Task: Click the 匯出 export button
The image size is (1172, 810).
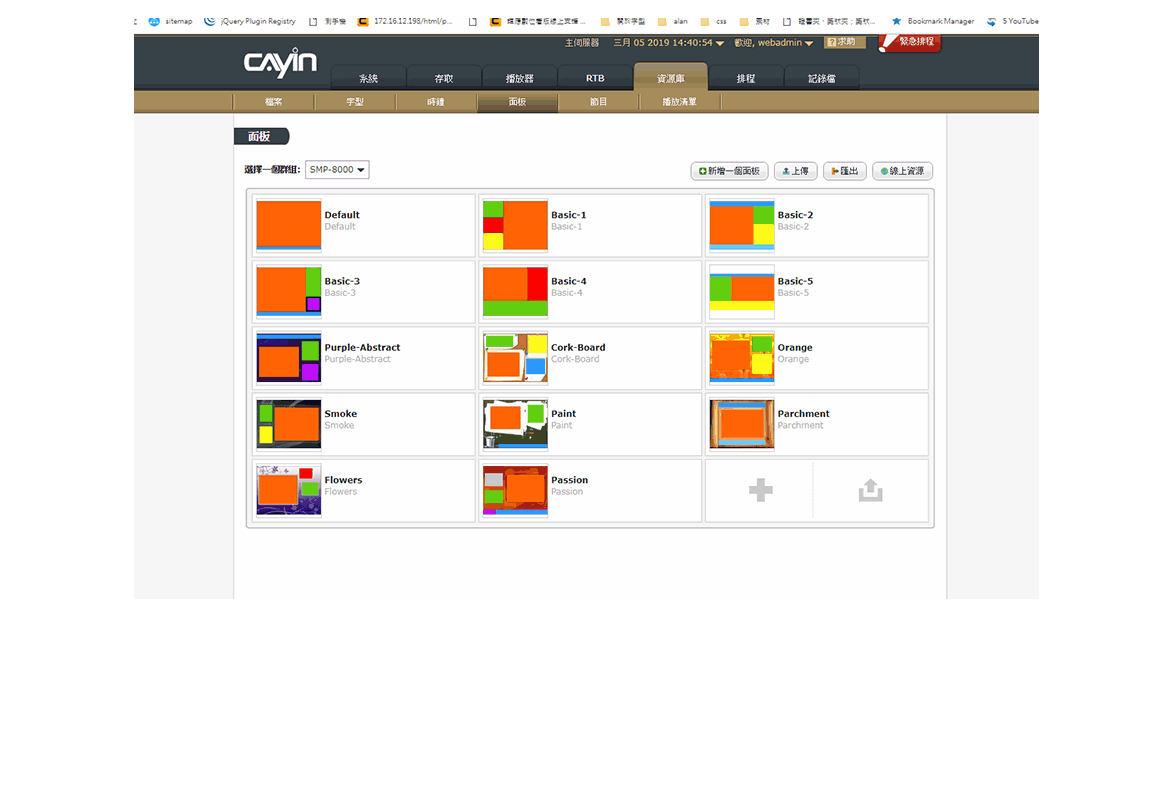Action: [x=845, y=171]
